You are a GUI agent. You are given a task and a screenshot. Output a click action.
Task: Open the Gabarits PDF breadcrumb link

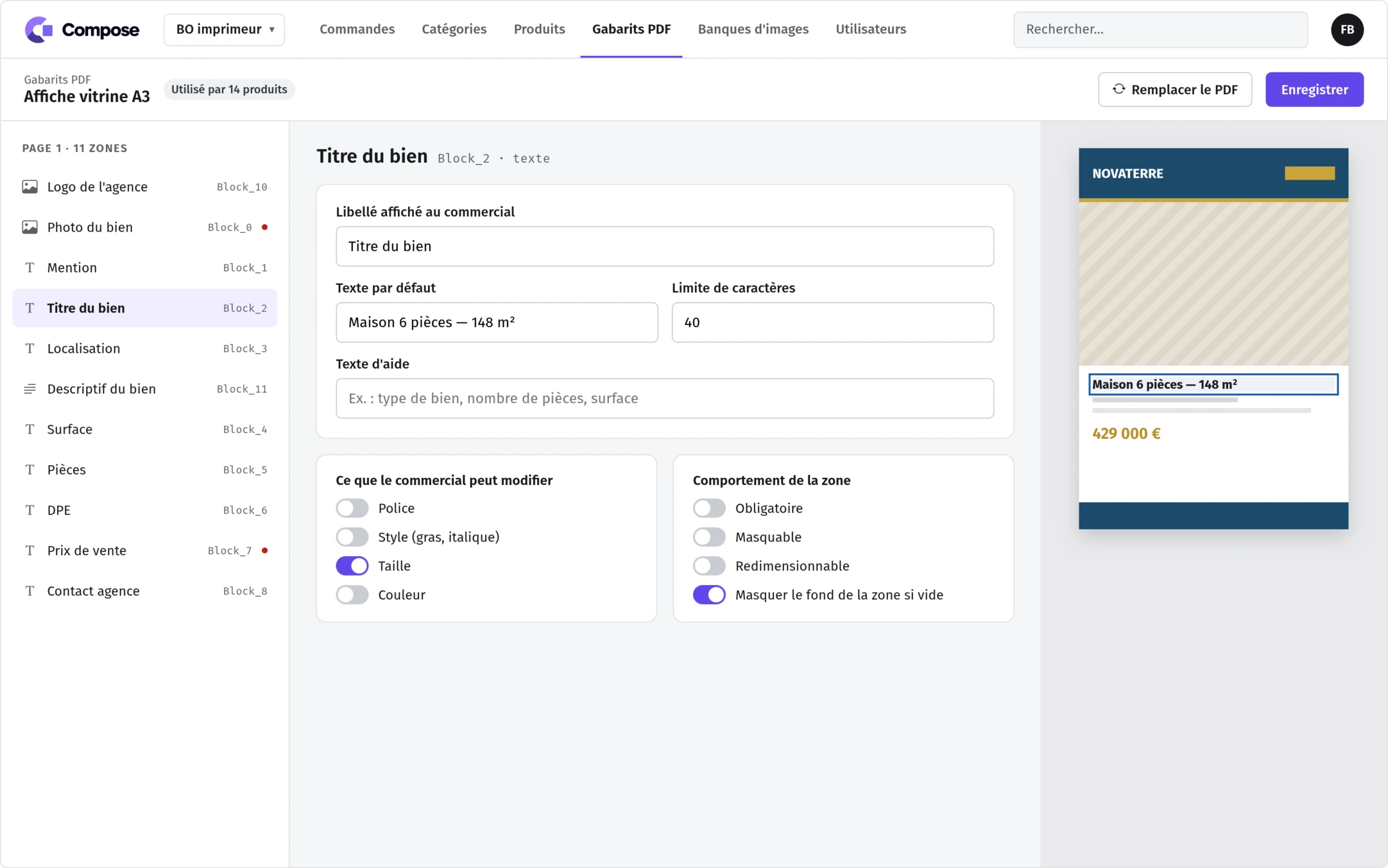tap(57, 80)
